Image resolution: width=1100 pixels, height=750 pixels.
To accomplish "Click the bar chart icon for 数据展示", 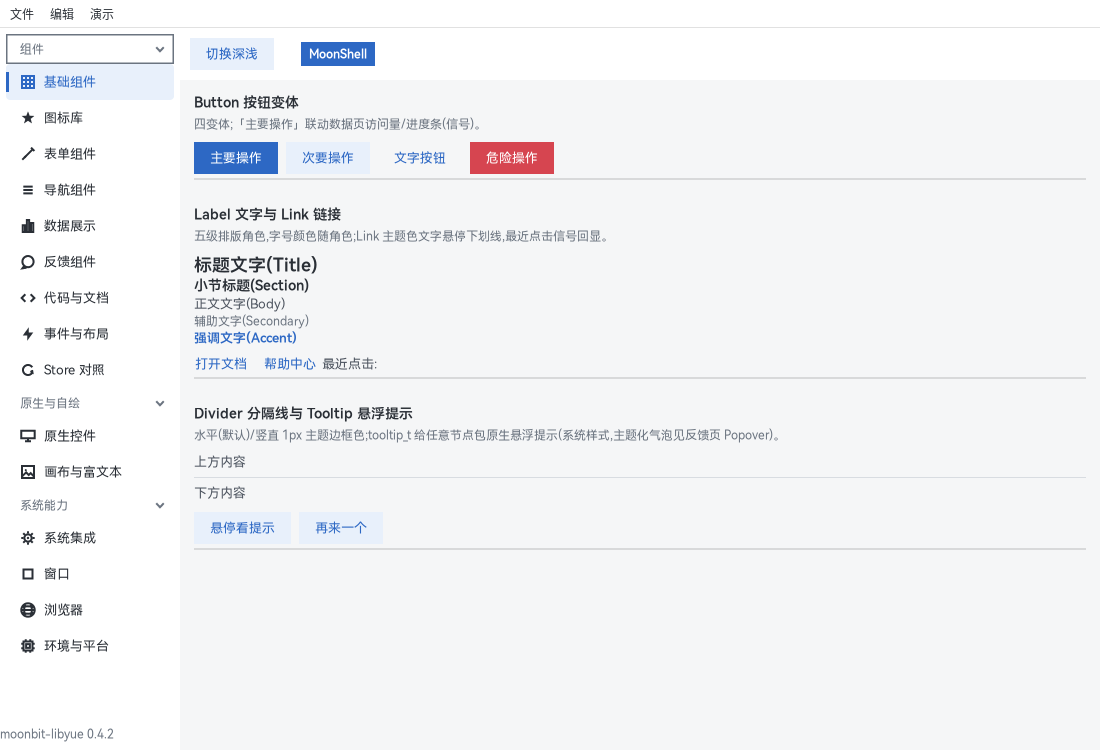I will click(x=28, y=226).
